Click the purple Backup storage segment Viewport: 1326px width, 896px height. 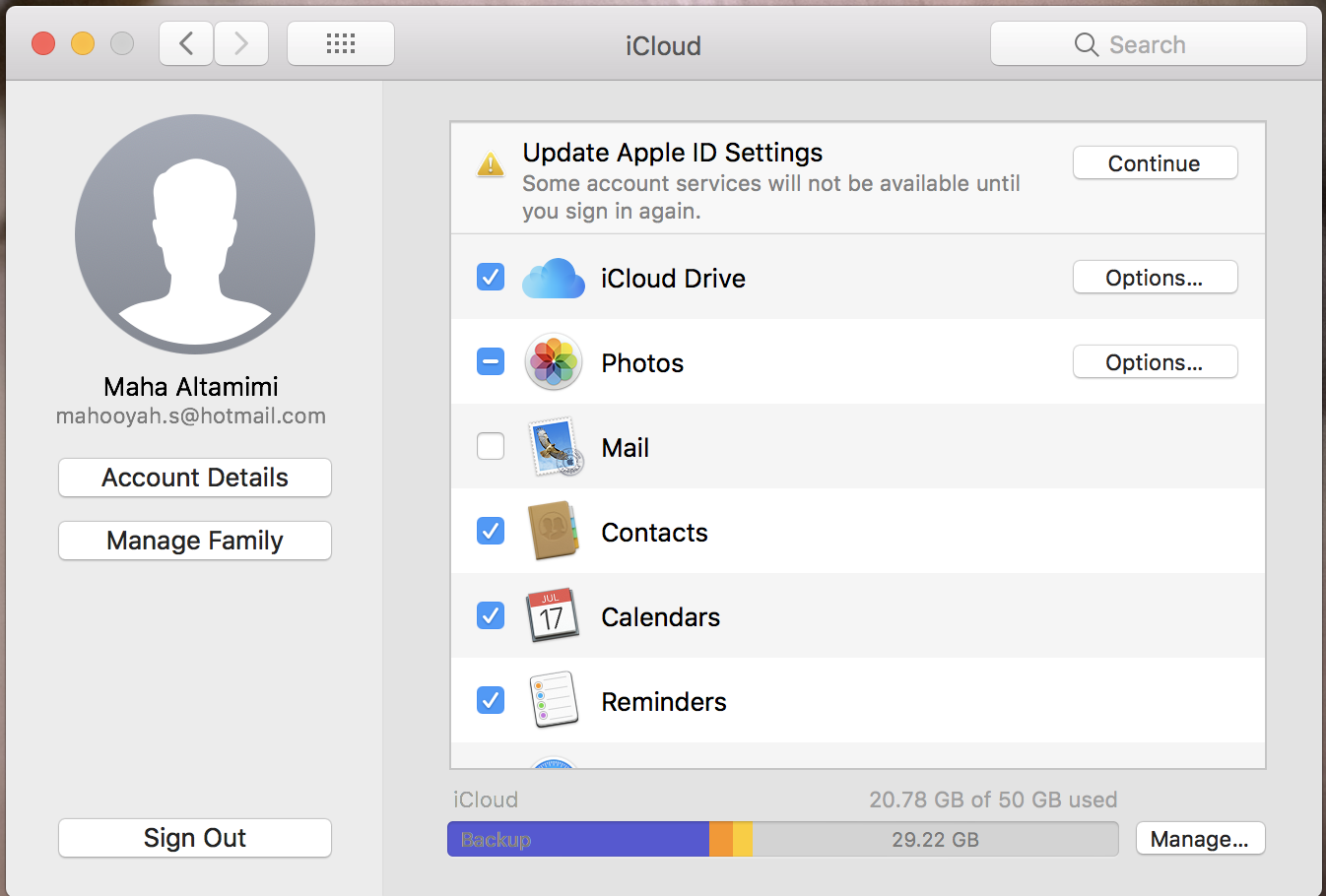click(x=578, y=839)
